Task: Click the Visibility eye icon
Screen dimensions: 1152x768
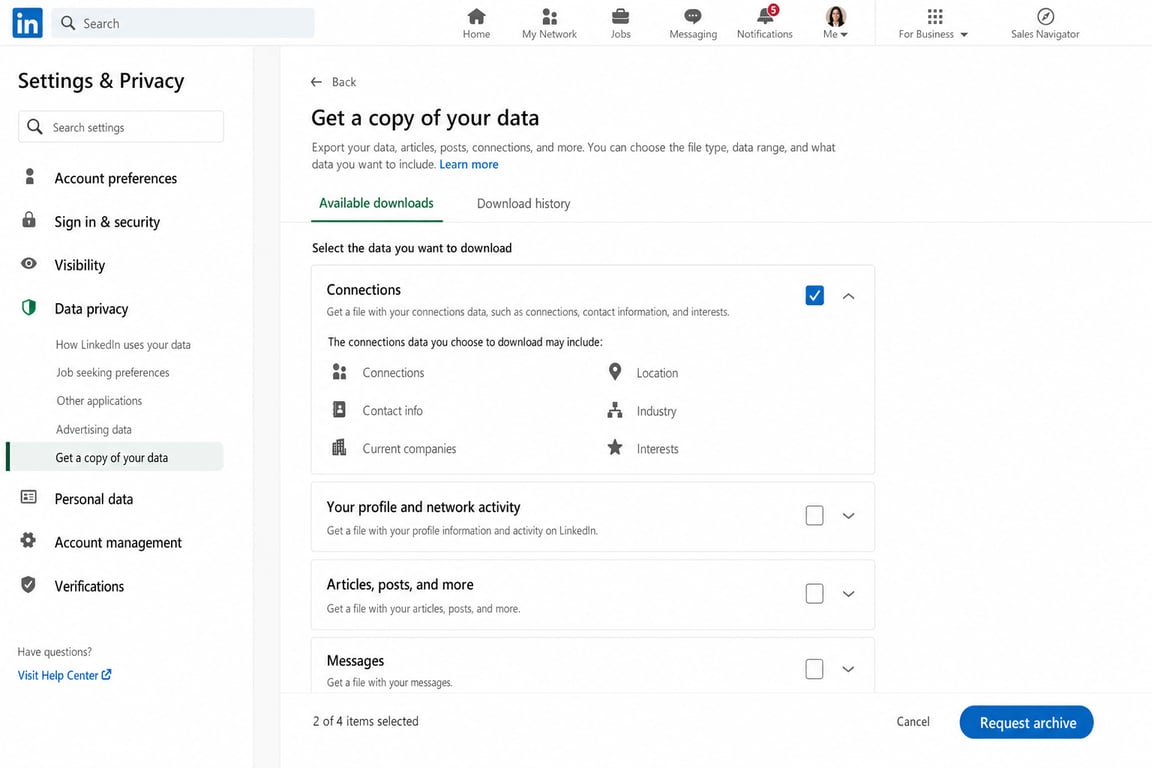Action: coord(29,263)
